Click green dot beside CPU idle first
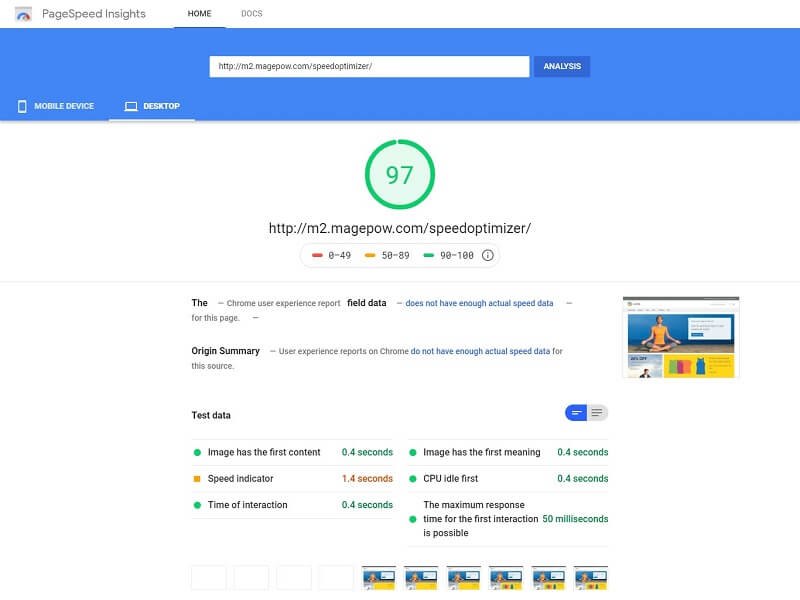This screenshot has height=600, width=800. pos(413,479)
